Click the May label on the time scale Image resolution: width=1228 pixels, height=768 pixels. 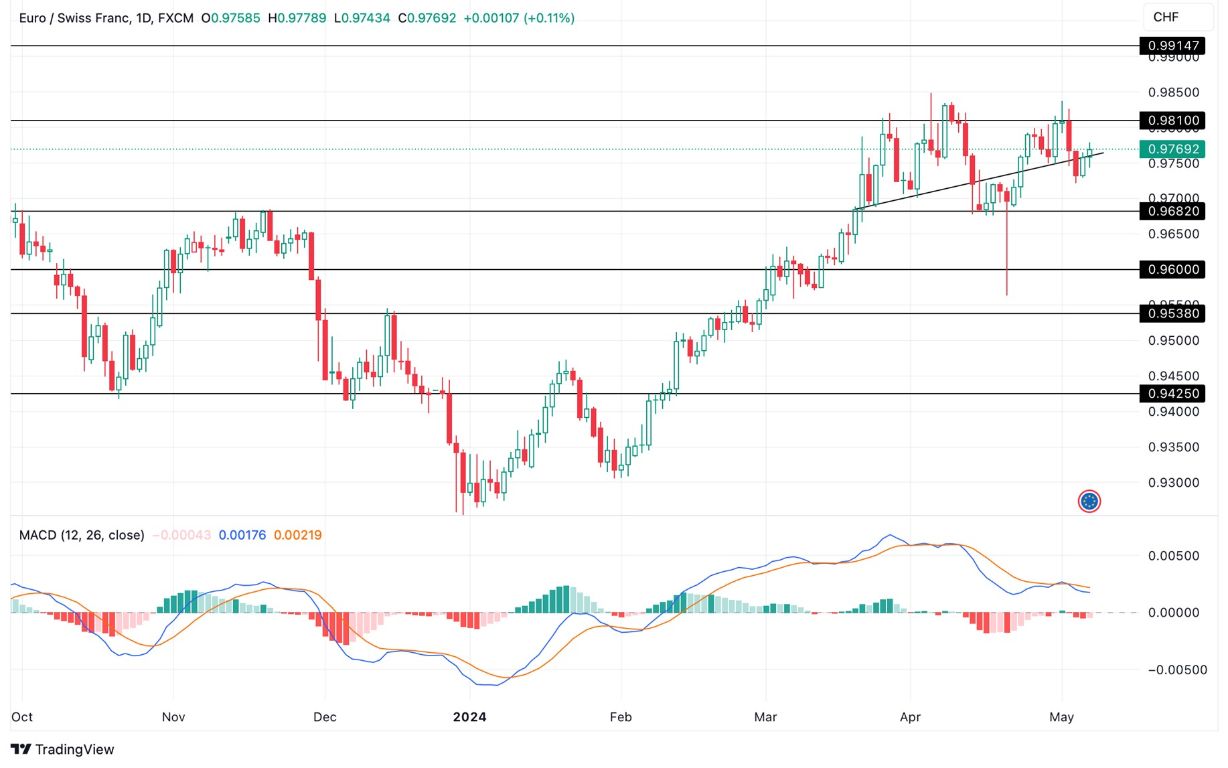tap(1062, 717)
